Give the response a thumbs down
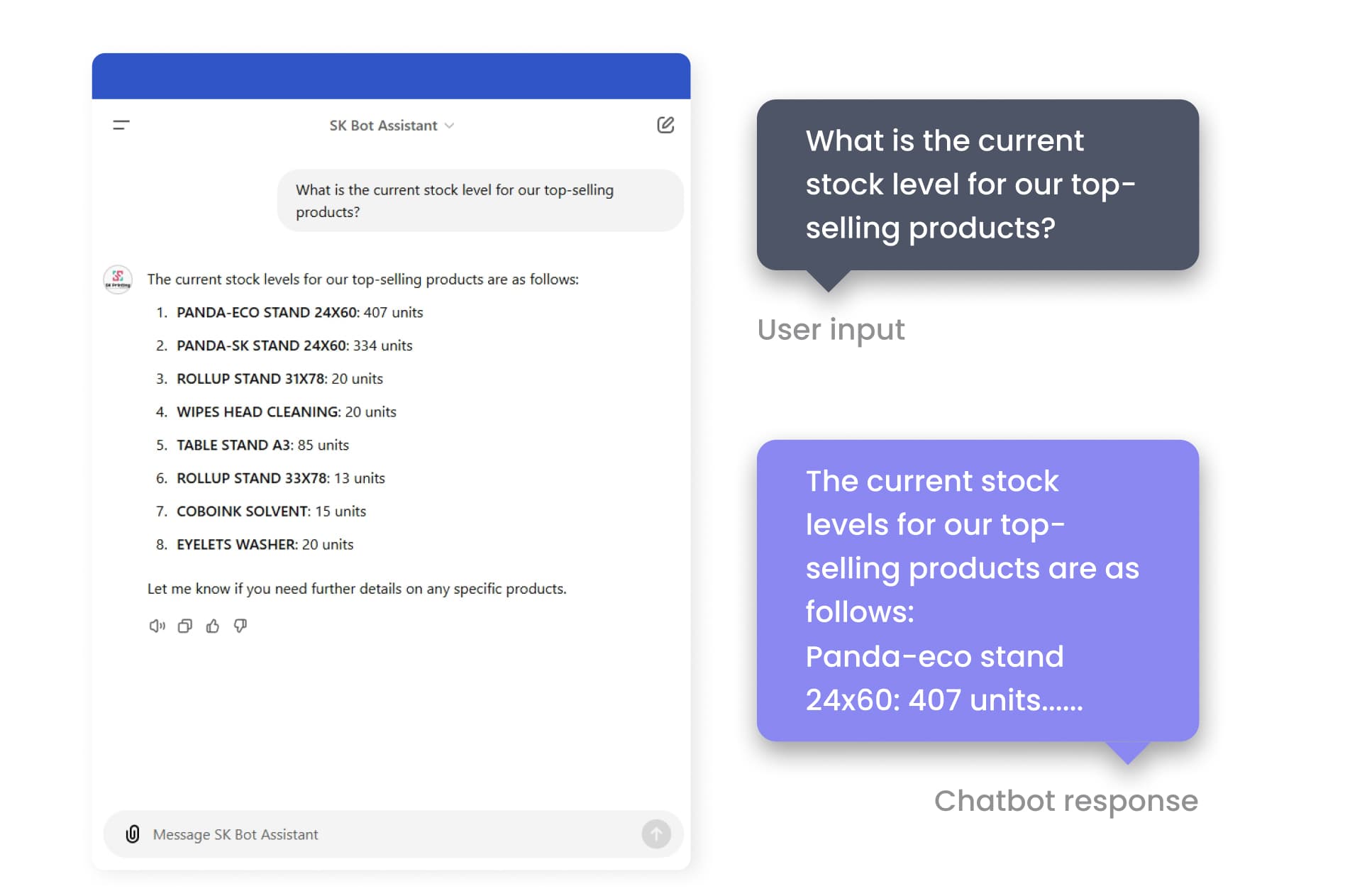 coord(240,626)
